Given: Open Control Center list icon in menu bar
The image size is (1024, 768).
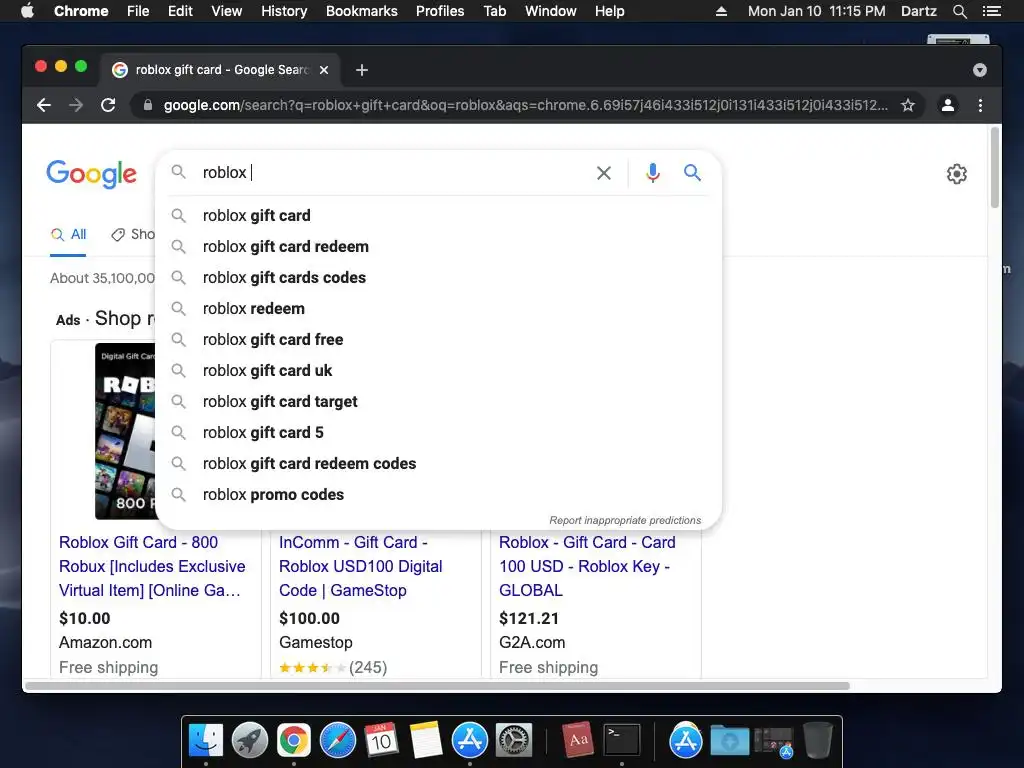Looking at the screenshot, I should click(x=991, y=11).
